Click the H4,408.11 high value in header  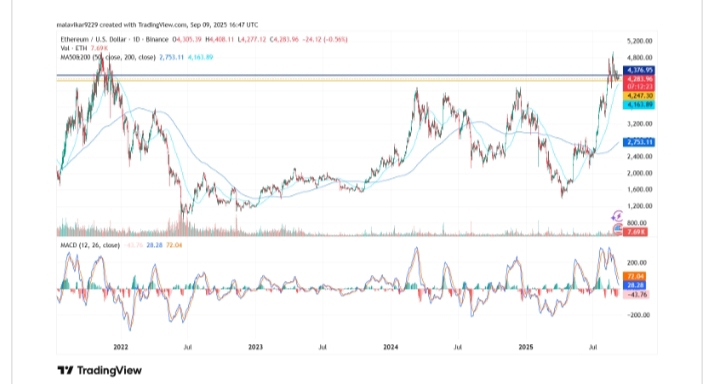[x=220, y=40]
